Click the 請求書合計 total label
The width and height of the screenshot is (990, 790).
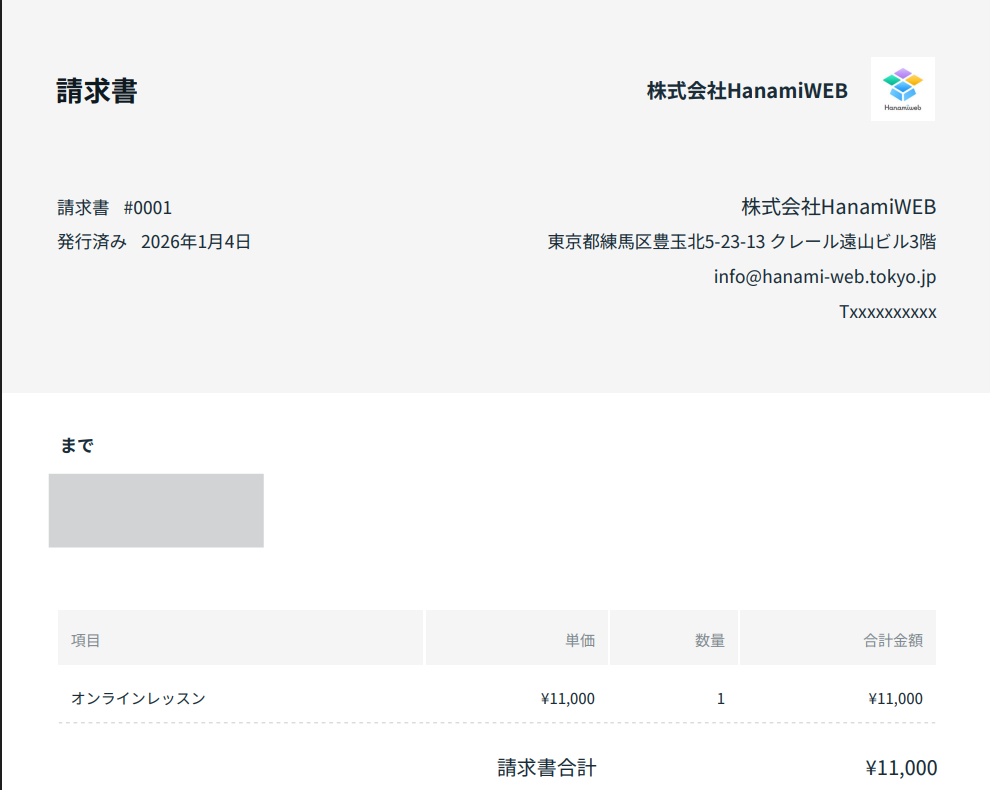[547, 768]
